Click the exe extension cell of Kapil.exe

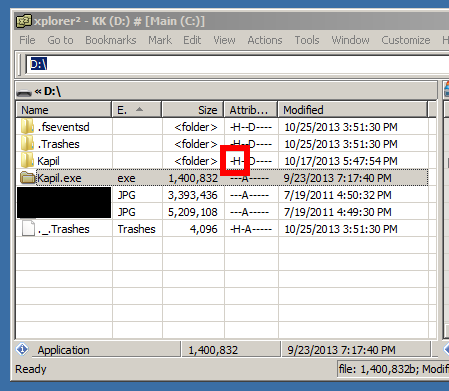pos(126,178)
